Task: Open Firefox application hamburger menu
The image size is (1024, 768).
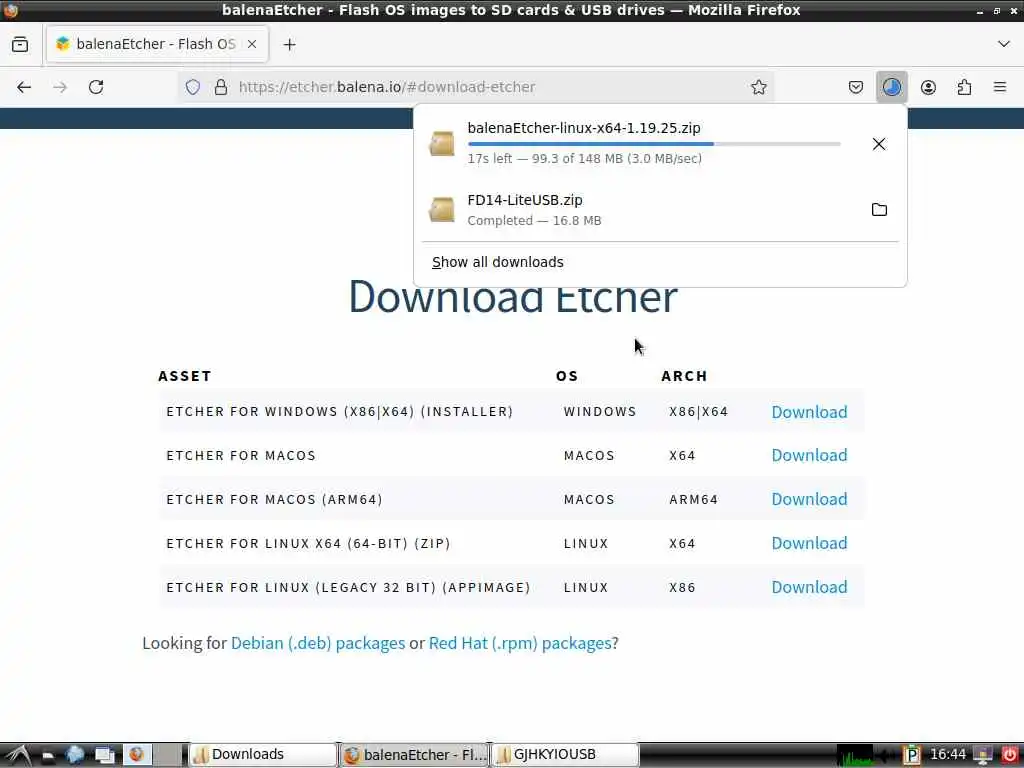Action: (1000, 87)
